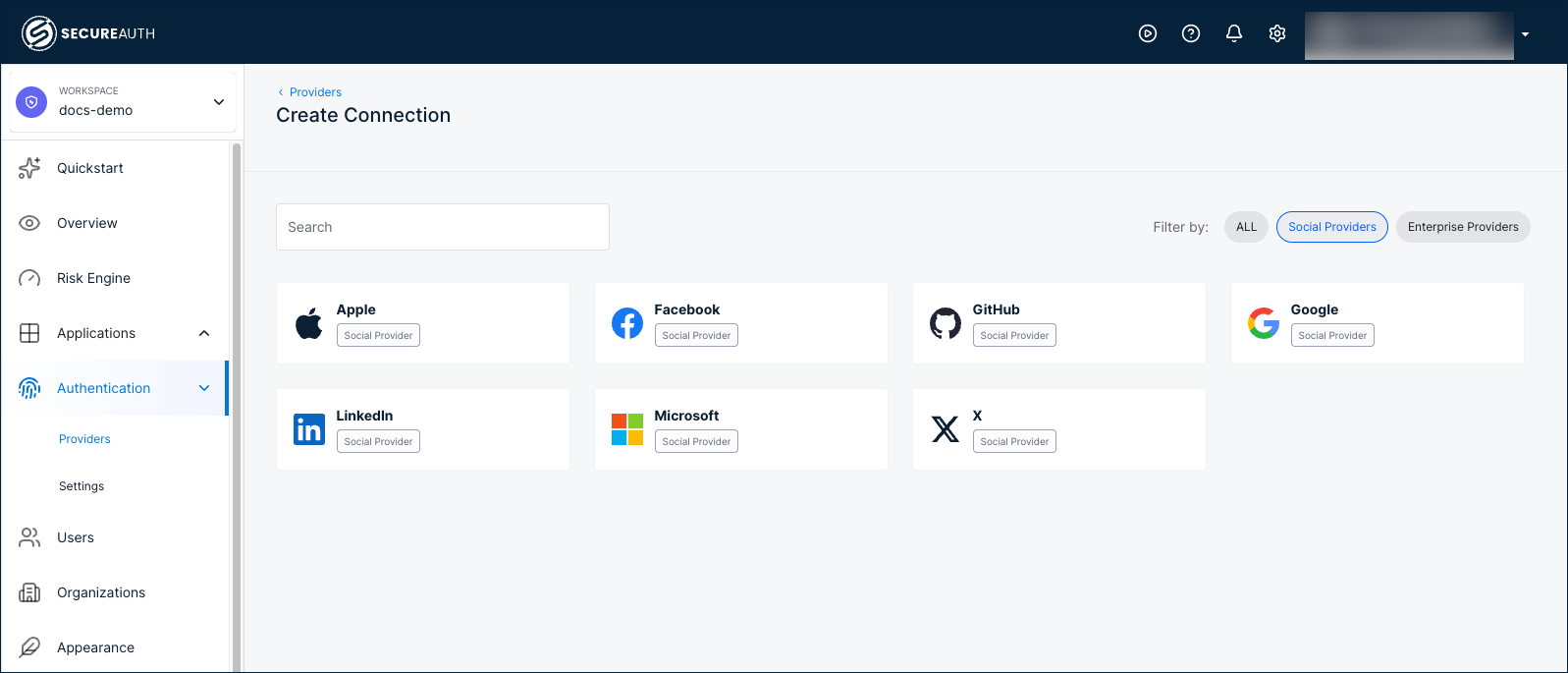Enable the Social Providers filter
The height and width of the screenshot is (673, 1568).
tap(1331, 226)
